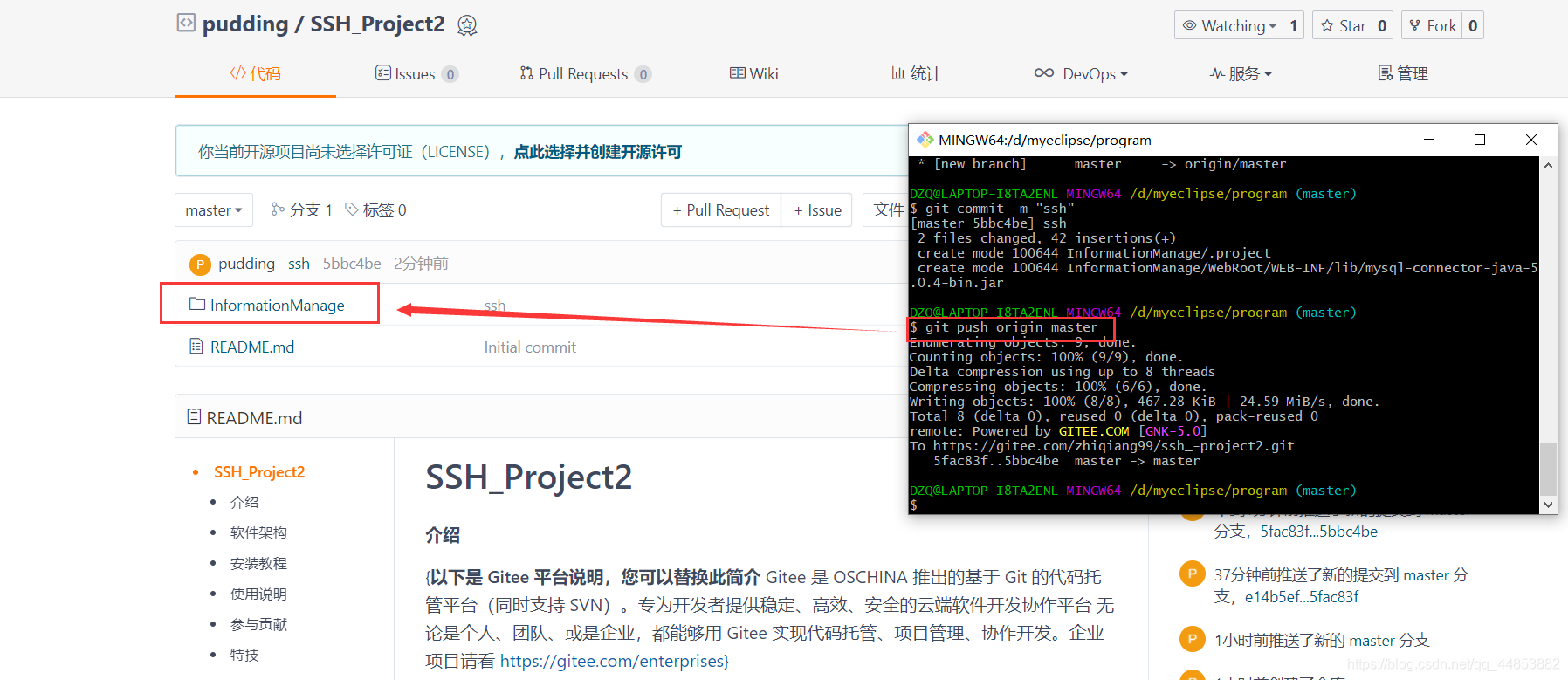This screenshot has height=680, width=1568.
Task: Click the badge icon after SSH_Project2 title
Action: click(x=467, y=25)
